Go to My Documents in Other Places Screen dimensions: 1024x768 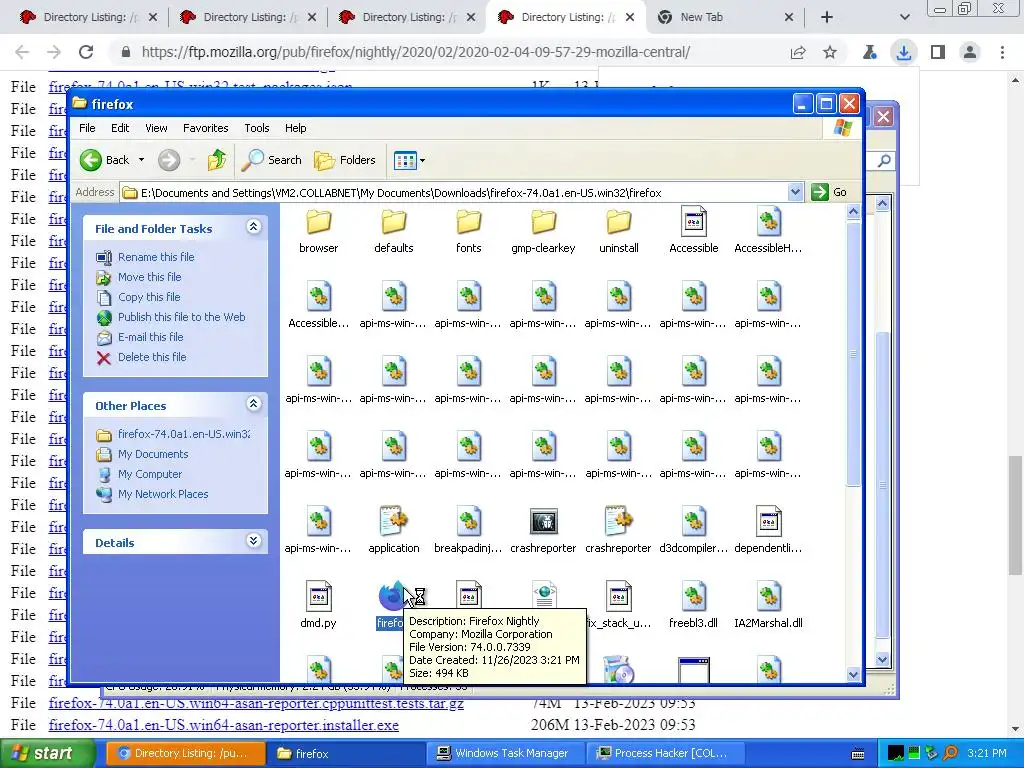pyautogui.click(x=153, y=454)
